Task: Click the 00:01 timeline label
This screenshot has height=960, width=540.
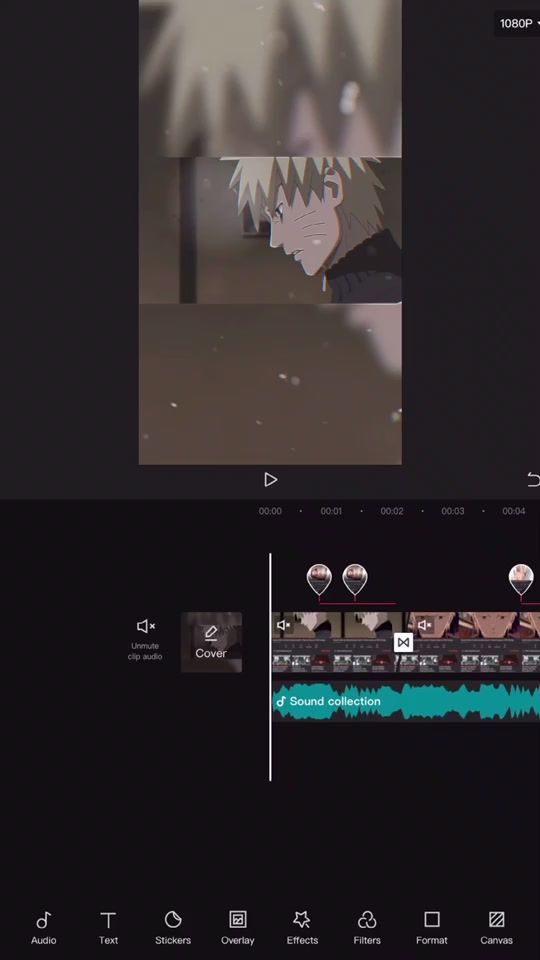Action: [331, 511]
